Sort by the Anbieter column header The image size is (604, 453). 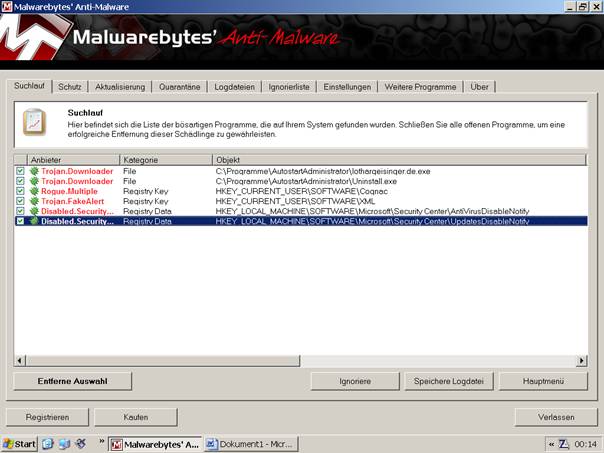[73, 160]
